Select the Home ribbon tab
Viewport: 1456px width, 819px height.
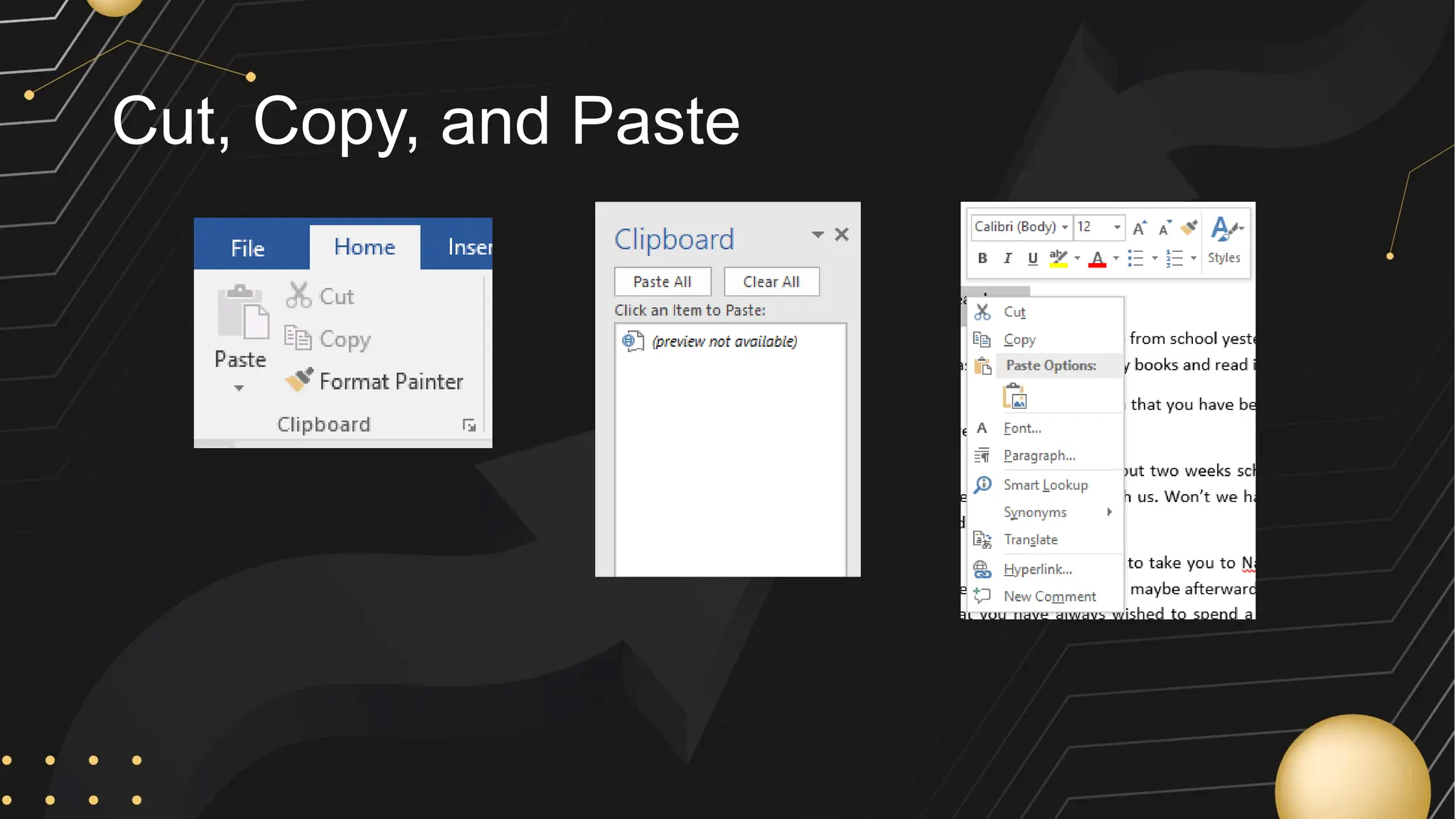[x=365, y=247]
